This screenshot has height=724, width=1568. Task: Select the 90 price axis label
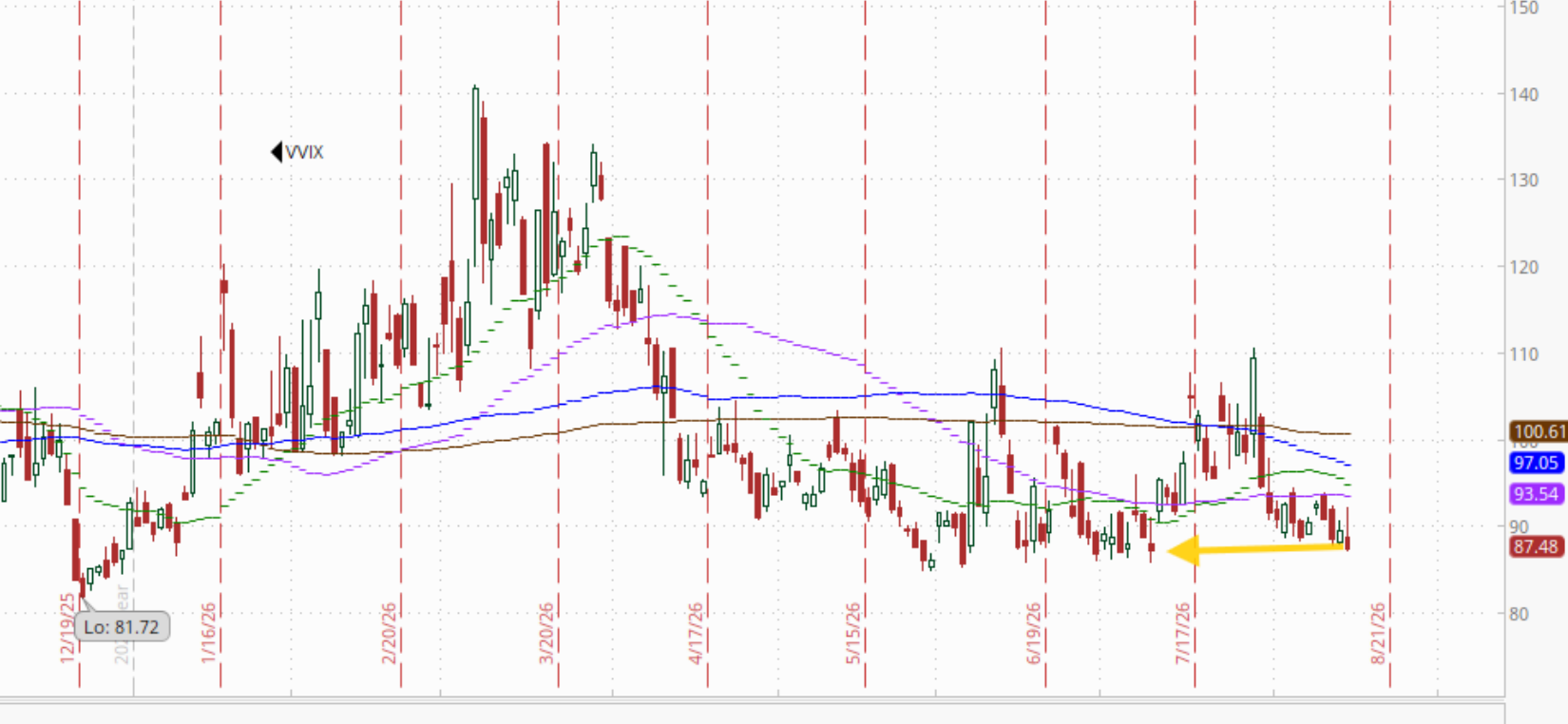point(1520,527)
